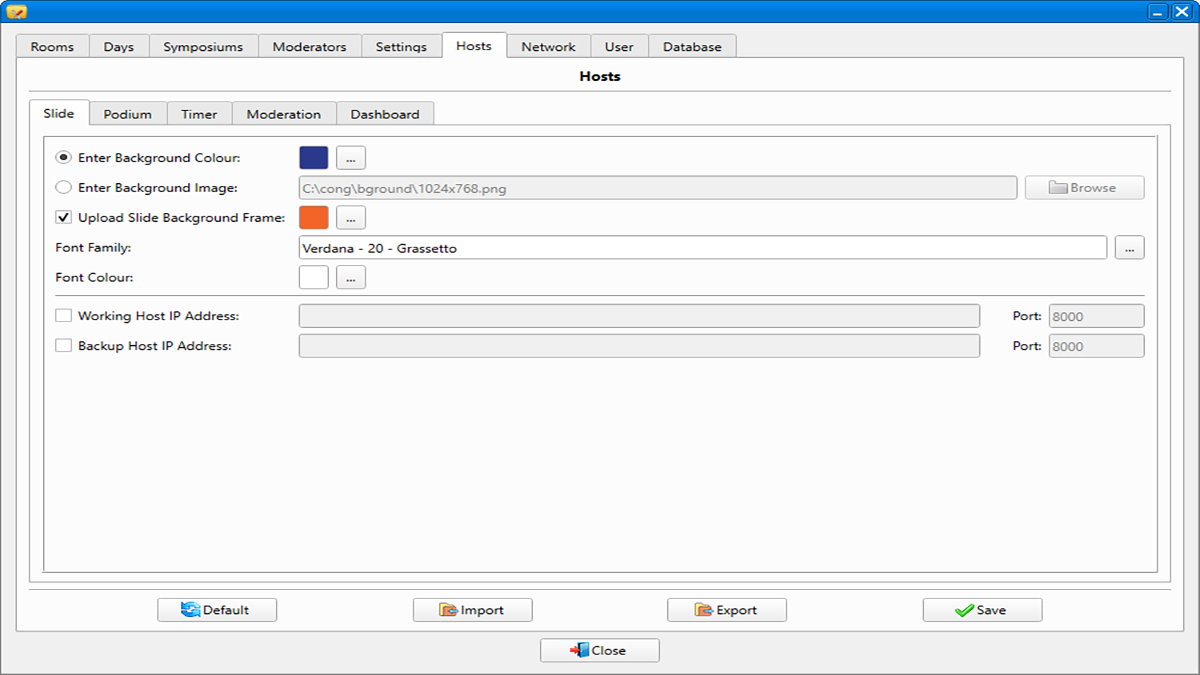The image size is (1200, 675).
Task: Click the Backup Host Port field
Action: tap(1096, 346)
